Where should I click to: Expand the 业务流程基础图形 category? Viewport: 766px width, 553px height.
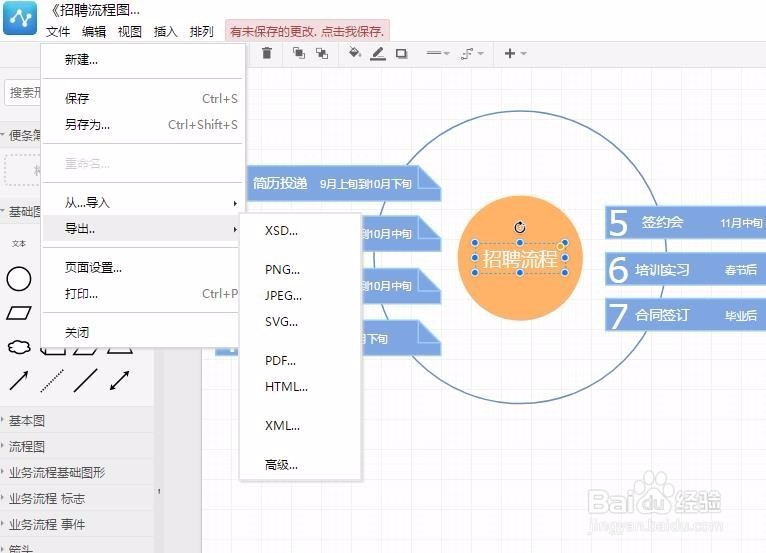[x=77, y=472]
